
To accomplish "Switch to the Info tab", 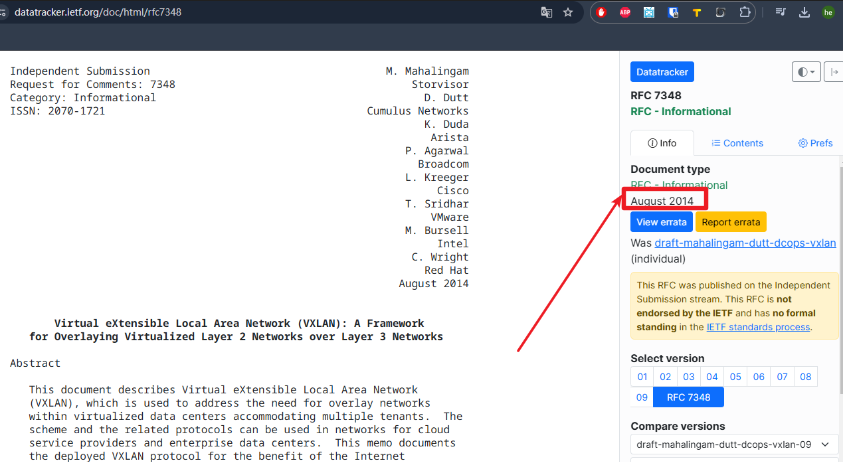I will (x=662, y=143).
